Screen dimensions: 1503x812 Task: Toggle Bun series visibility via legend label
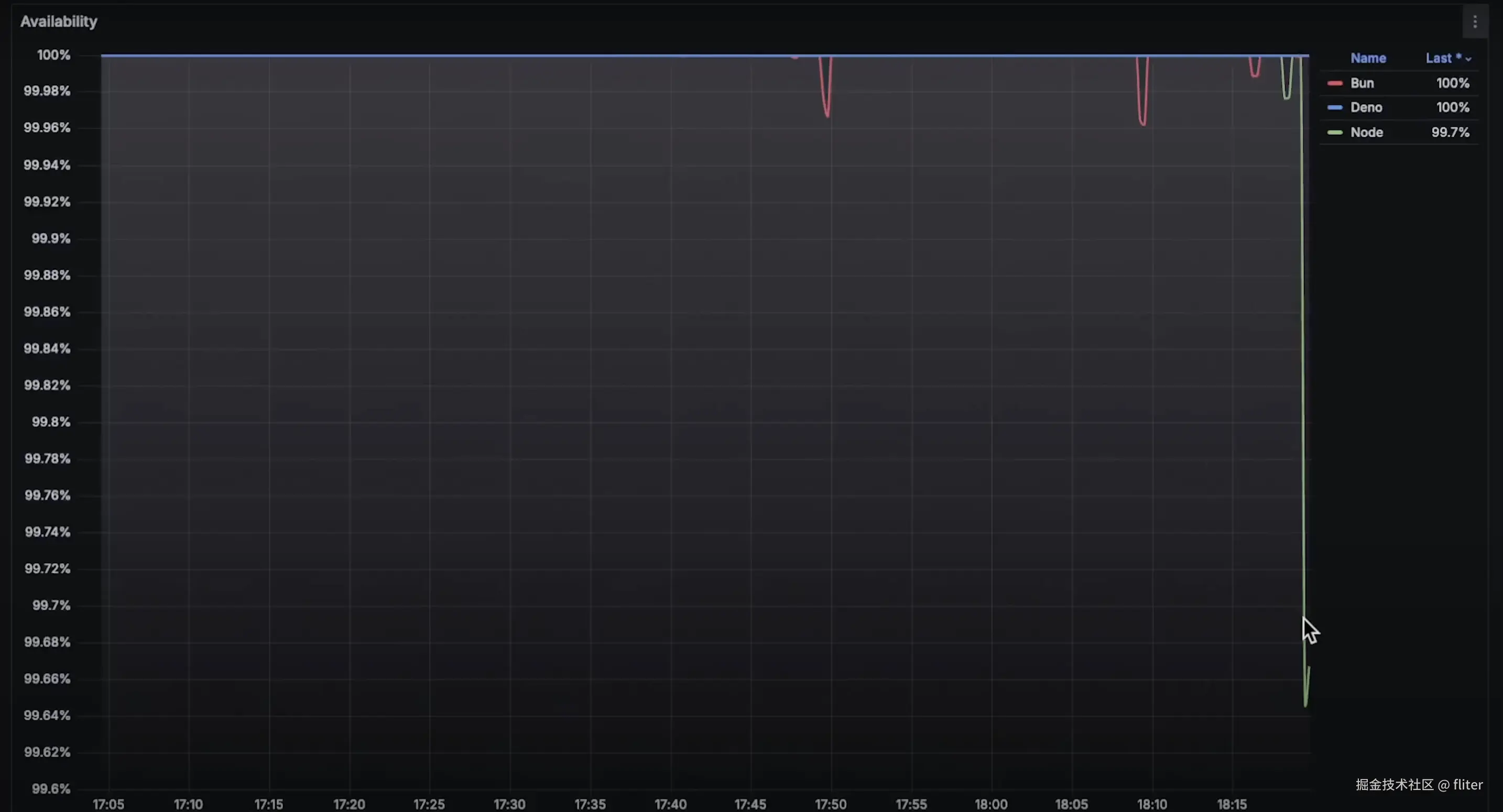tap(1362, 83)
